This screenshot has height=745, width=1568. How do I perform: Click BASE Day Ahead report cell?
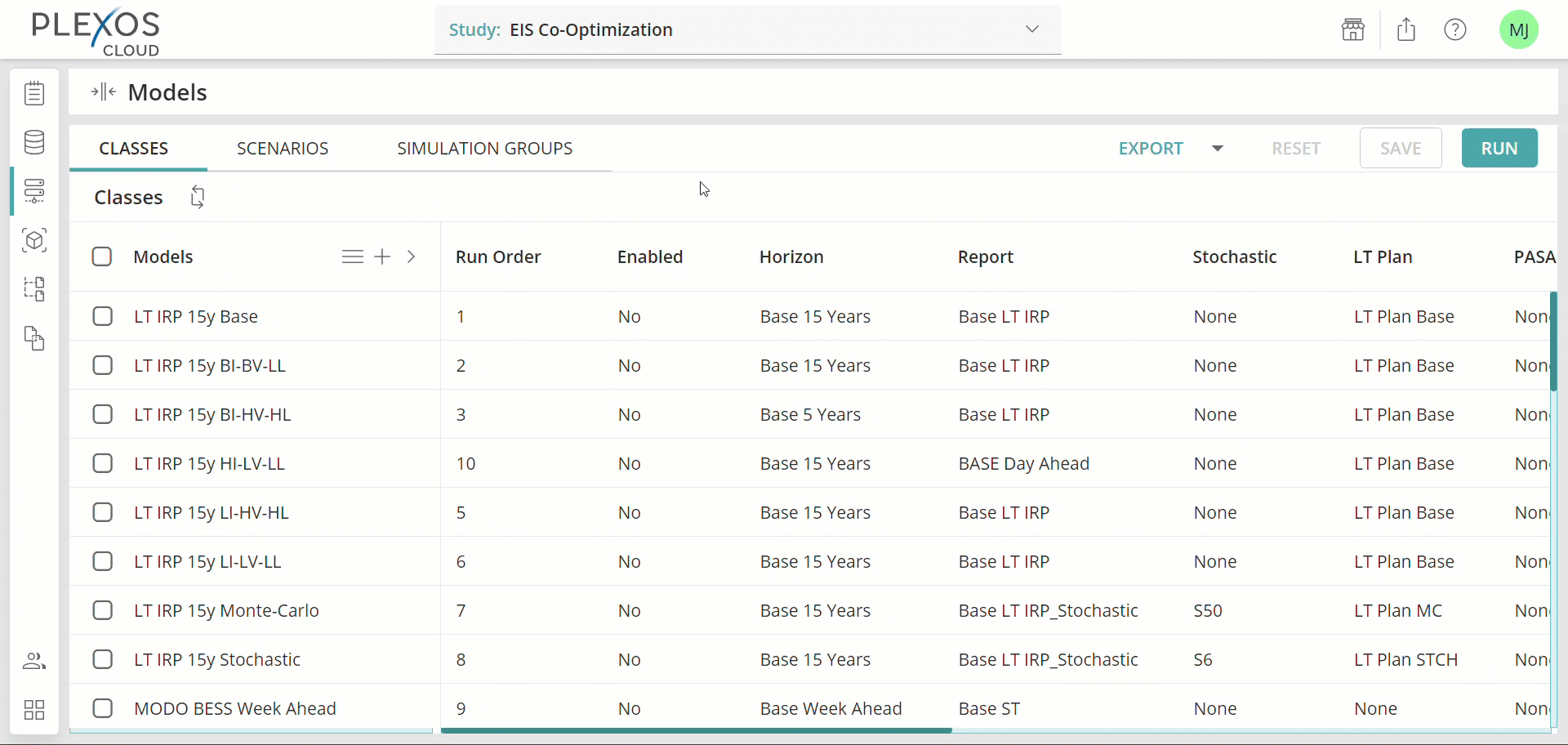pos(1023,464)
